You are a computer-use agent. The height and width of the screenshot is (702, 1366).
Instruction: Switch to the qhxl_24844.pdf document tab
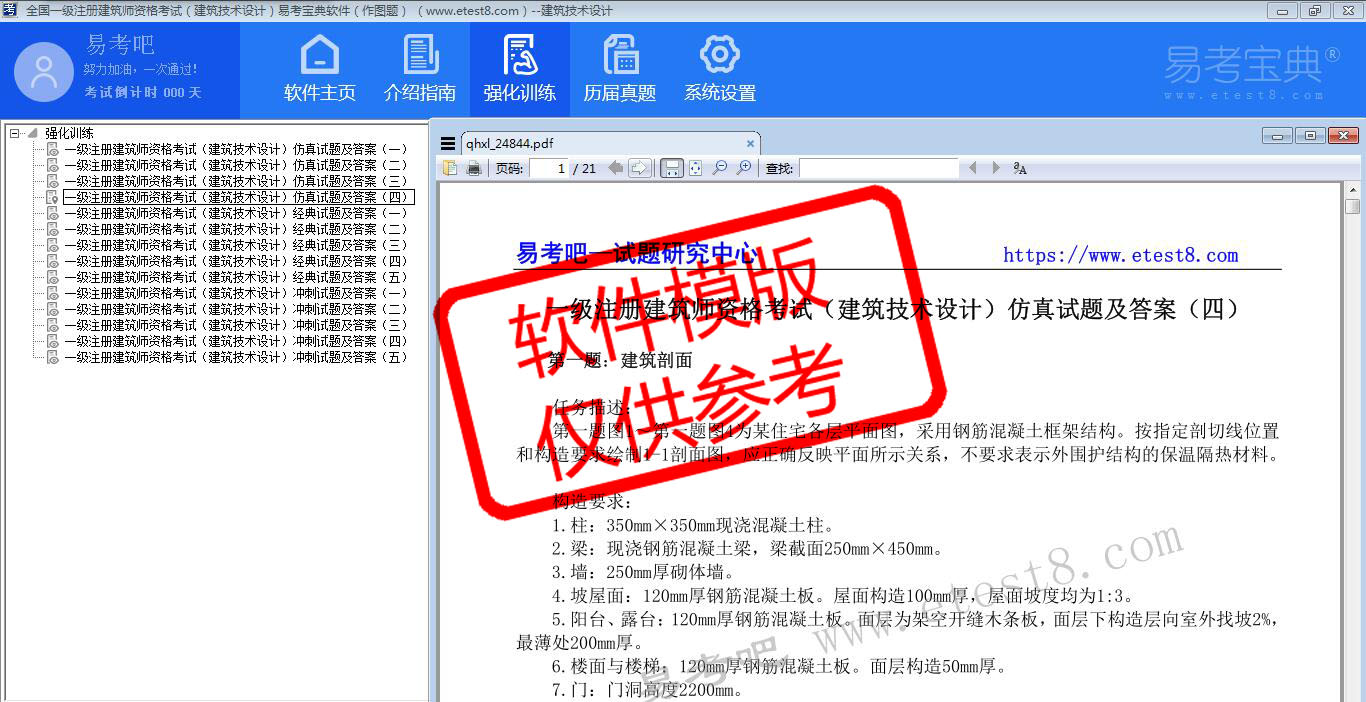(510, 143)
